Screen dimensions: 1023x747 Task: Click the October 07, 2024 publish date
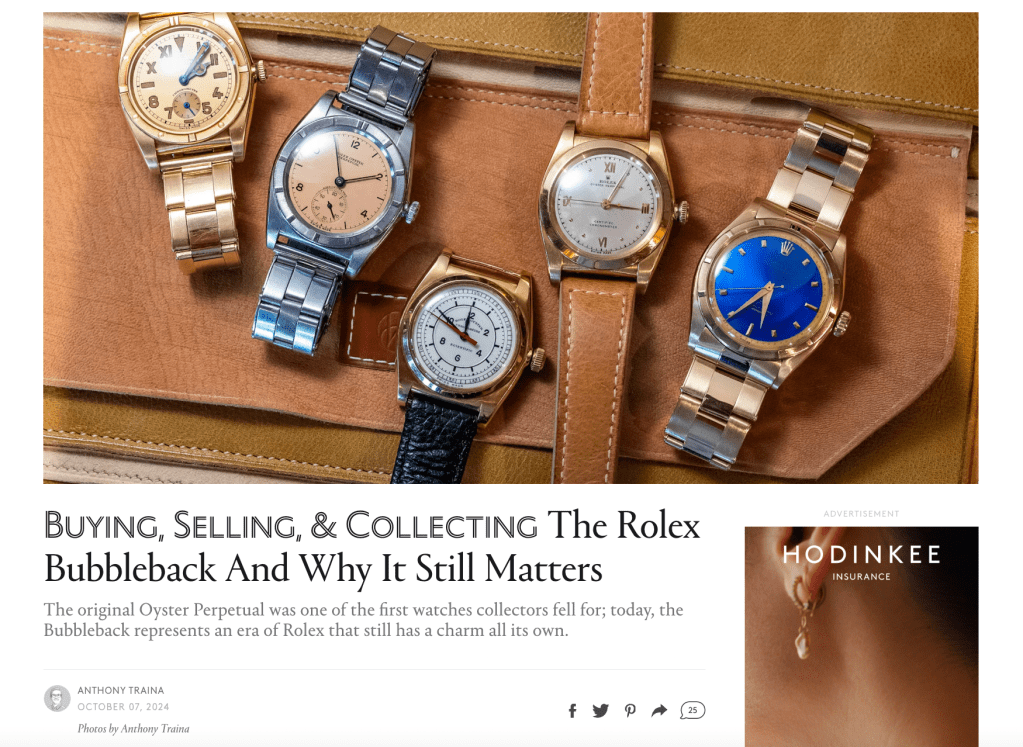point(123,707)
